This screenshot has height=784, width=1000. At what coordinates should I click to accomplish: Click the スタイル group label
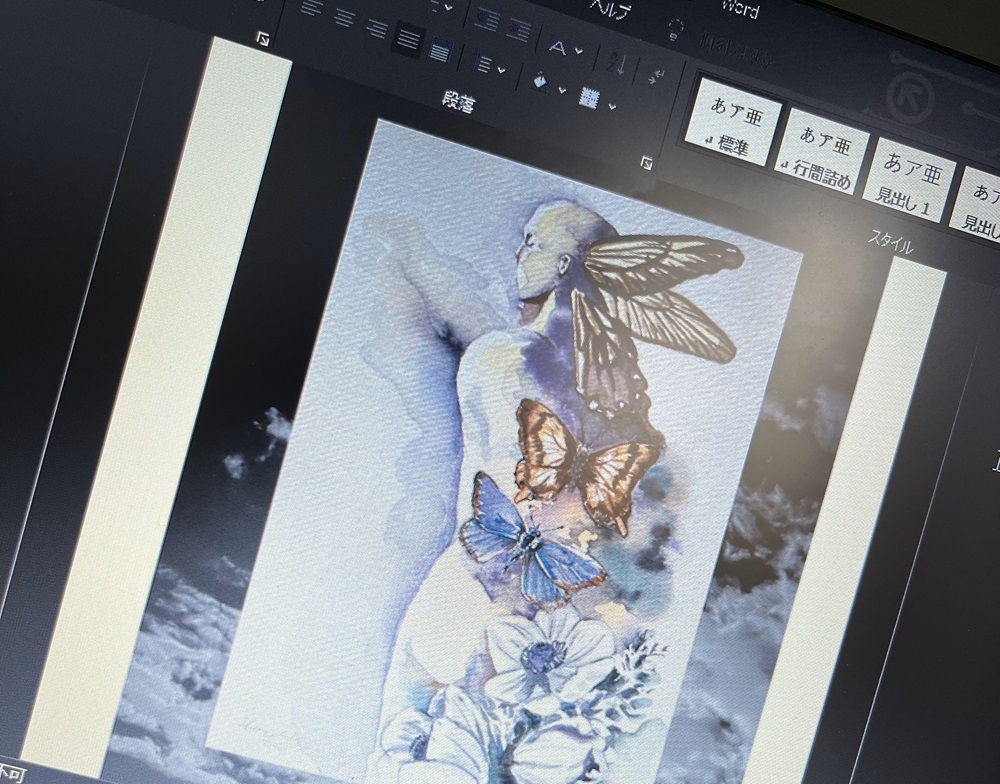click(890, 242)
